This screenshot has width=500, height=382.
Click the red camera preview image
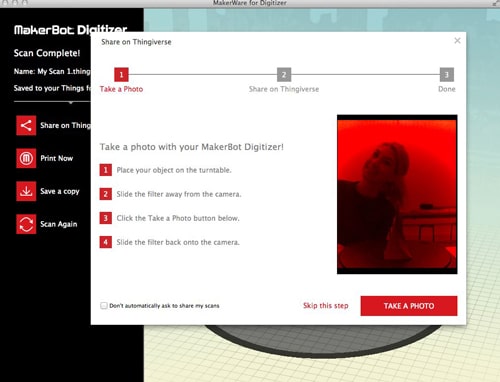(397, 194)
